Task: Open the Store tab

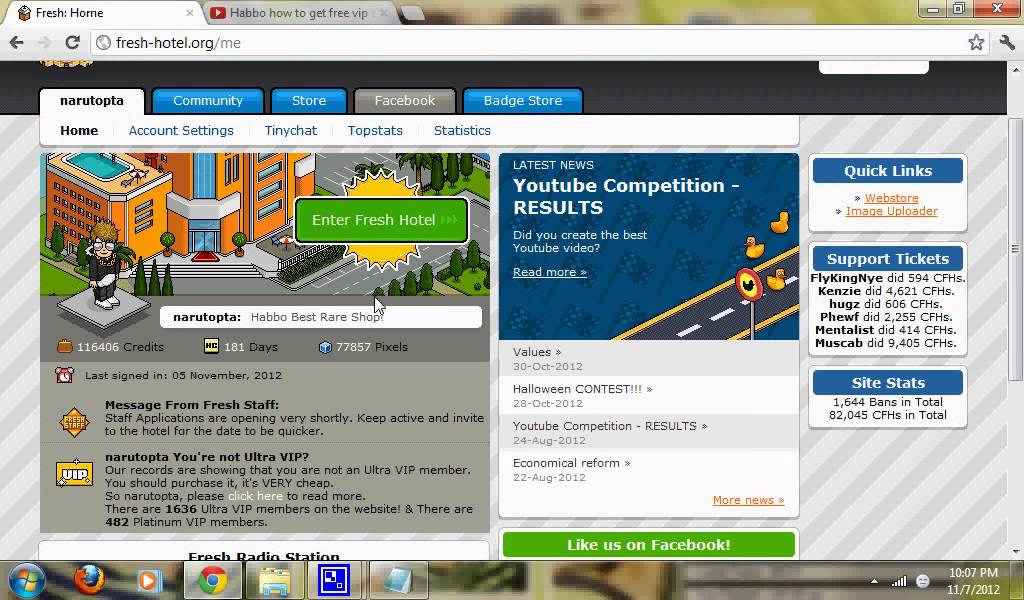Action: 309,101
